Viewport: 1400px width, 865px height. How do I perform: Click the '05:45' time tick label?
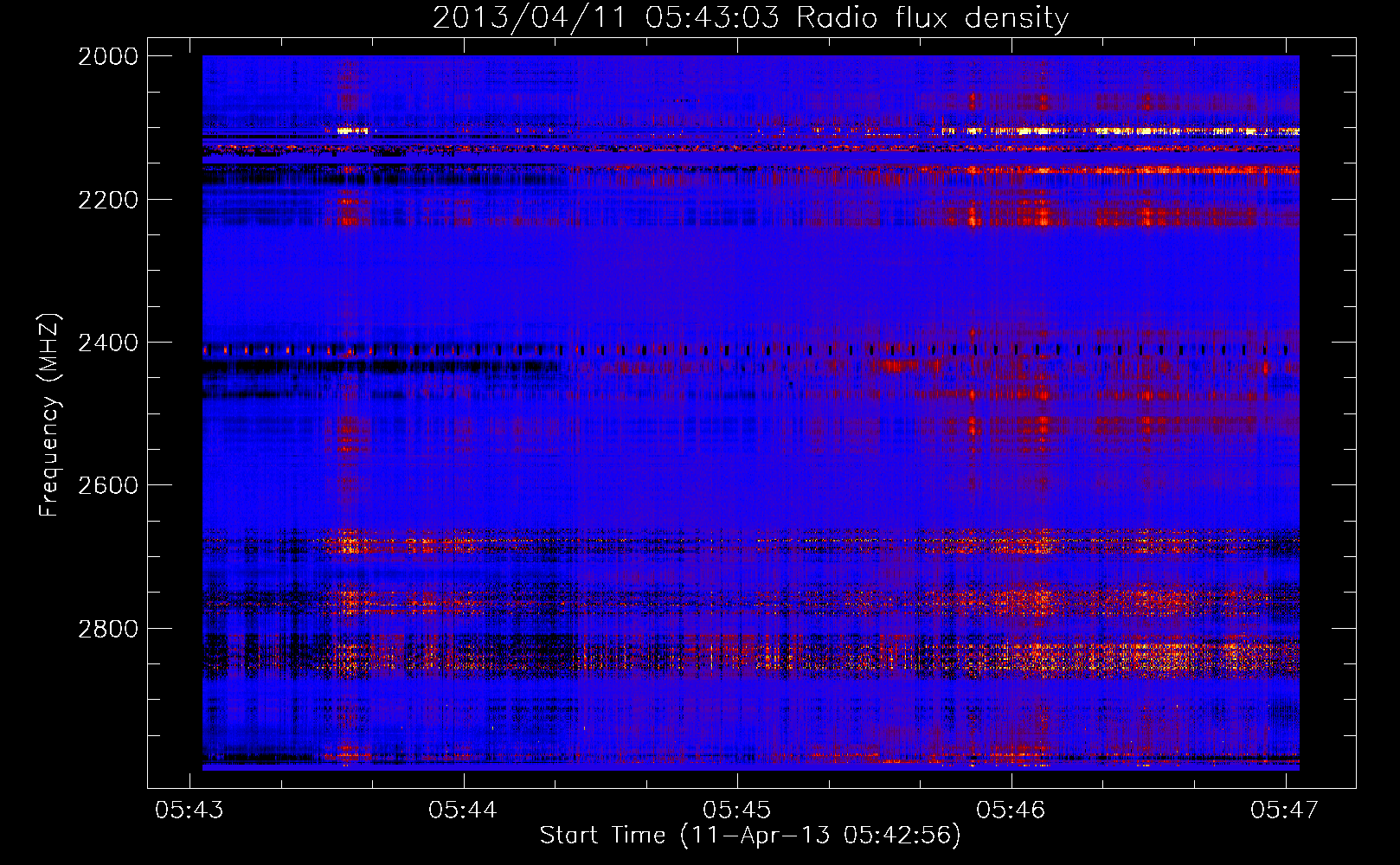click(736, 810)
